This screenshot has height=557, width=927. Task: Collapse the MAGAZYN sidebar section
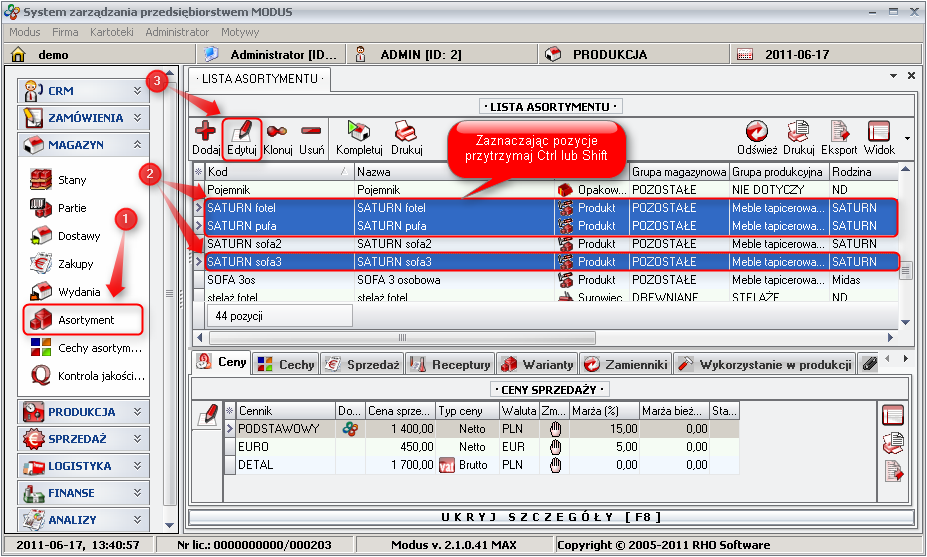[139, 145]
